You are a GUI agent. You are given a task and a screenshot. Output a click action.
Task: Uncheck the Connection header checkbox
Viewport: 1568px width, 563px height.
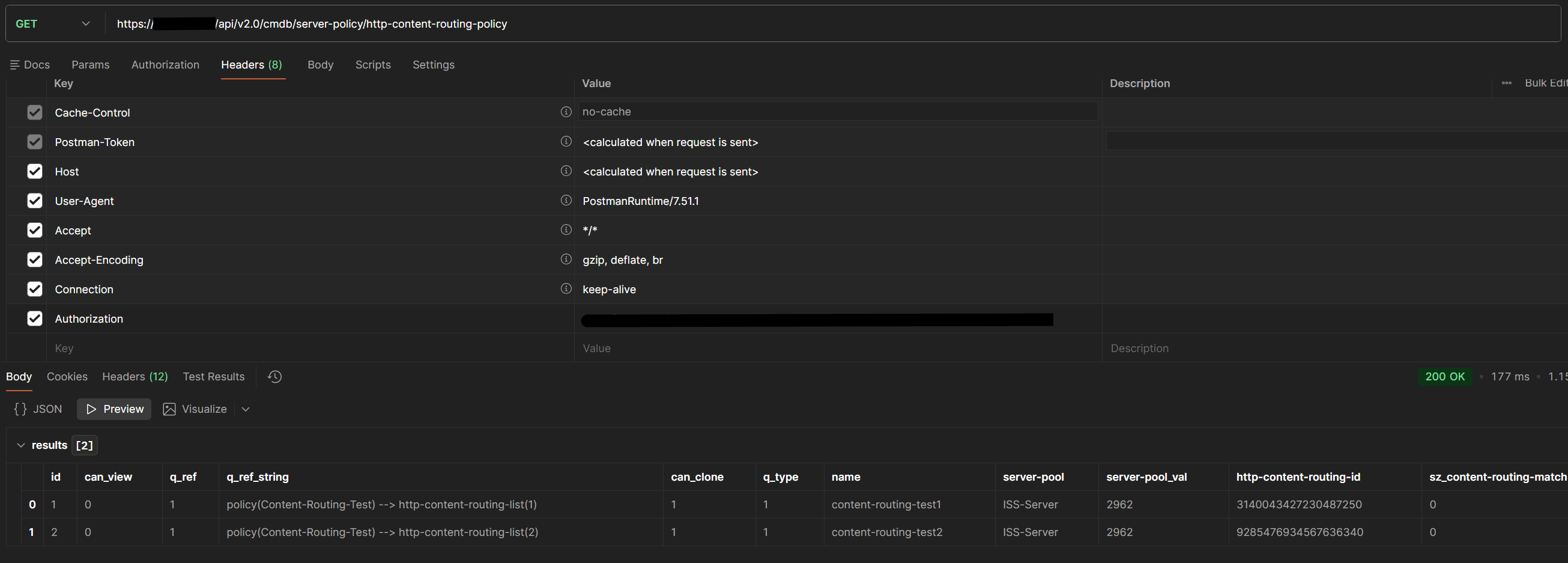pyautogui.click(x=35, y=289)
